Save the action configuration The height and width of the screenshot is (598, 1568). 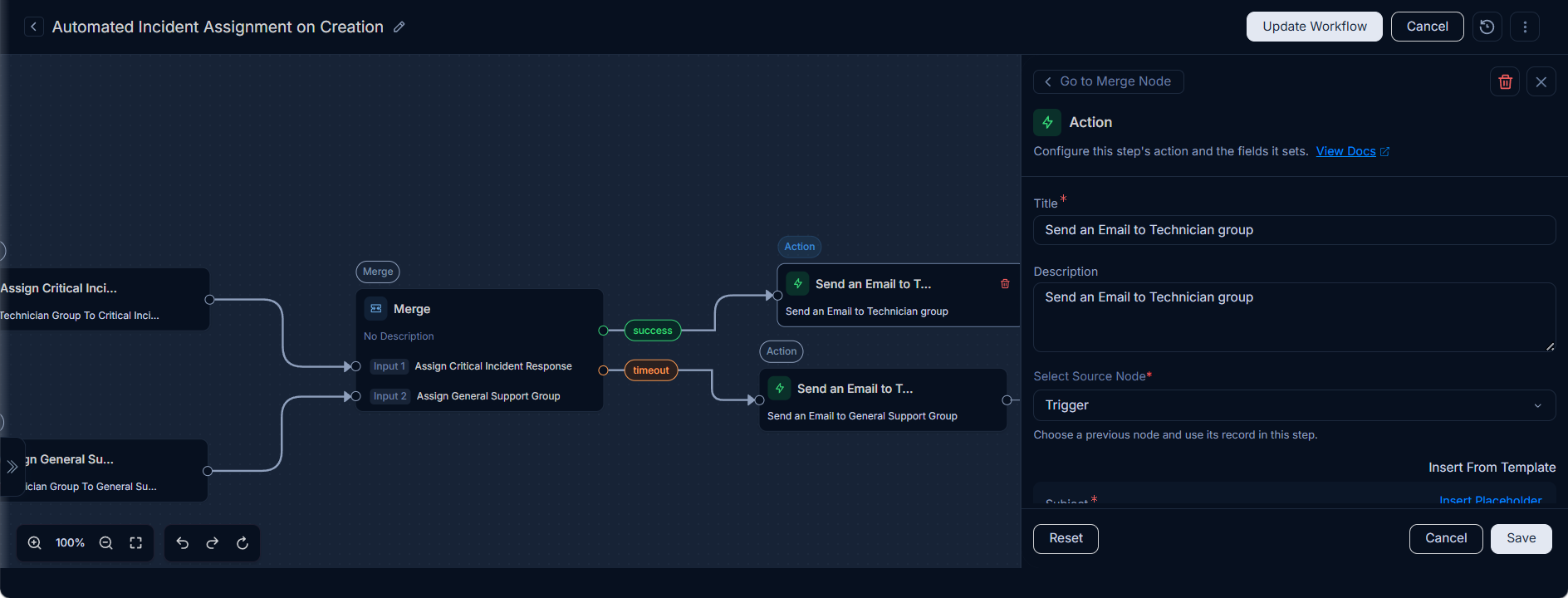tap(1521, 538)
